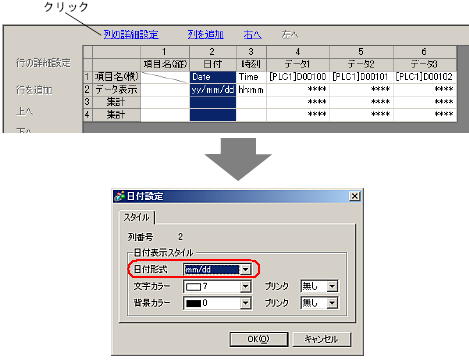Click the データ3 column name cell
The width and height of the screenshot is (469, 361).
click(425, 64)
